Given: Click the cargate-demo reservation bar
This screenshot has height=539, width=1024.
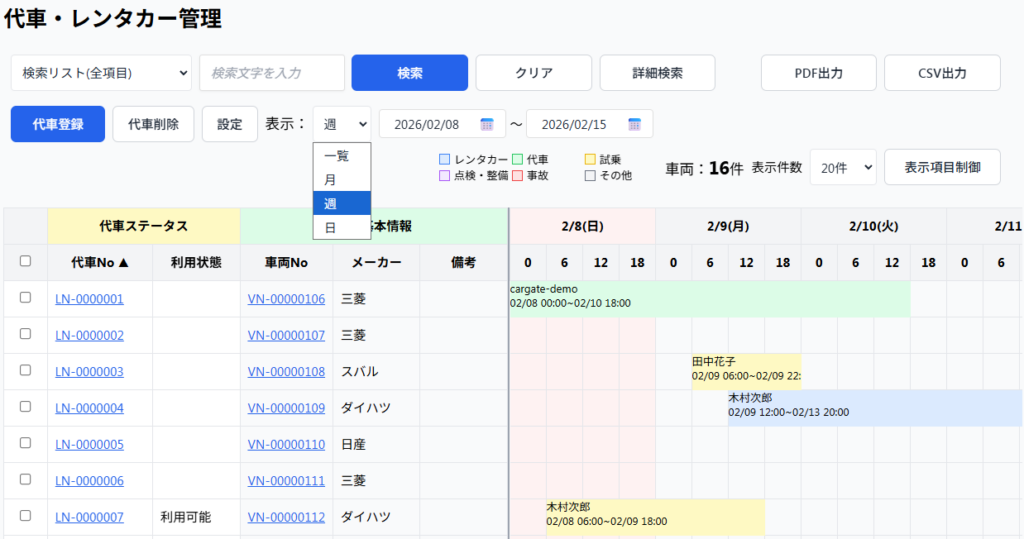Looking at the screenshot, I should click(709, 297).
